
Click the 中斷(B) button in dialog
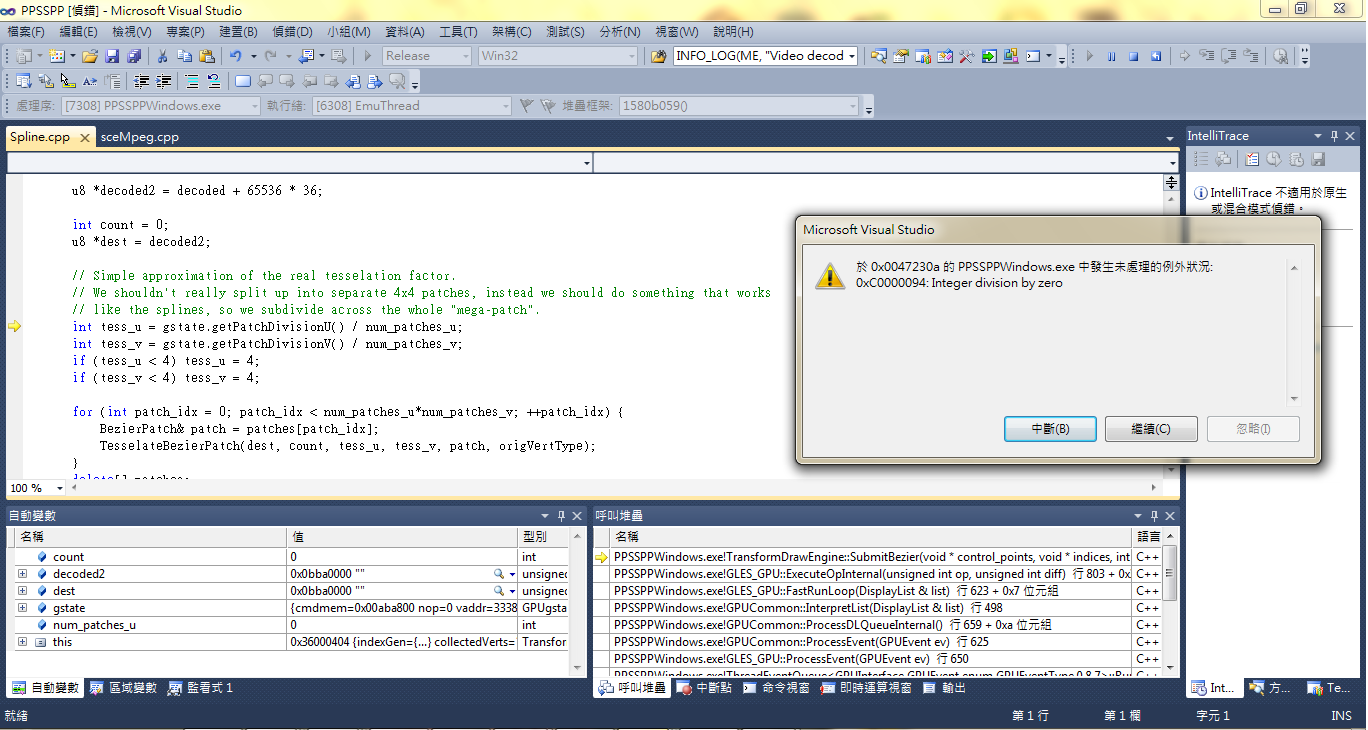pos(1050,429)
